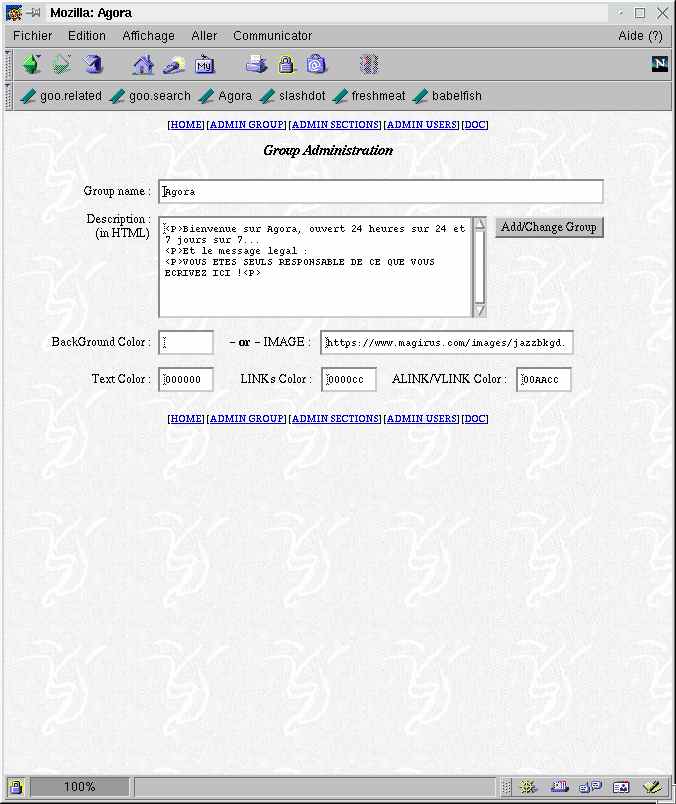
Task: Go to Home via toolbar house icon
Action: click(144, 65)
